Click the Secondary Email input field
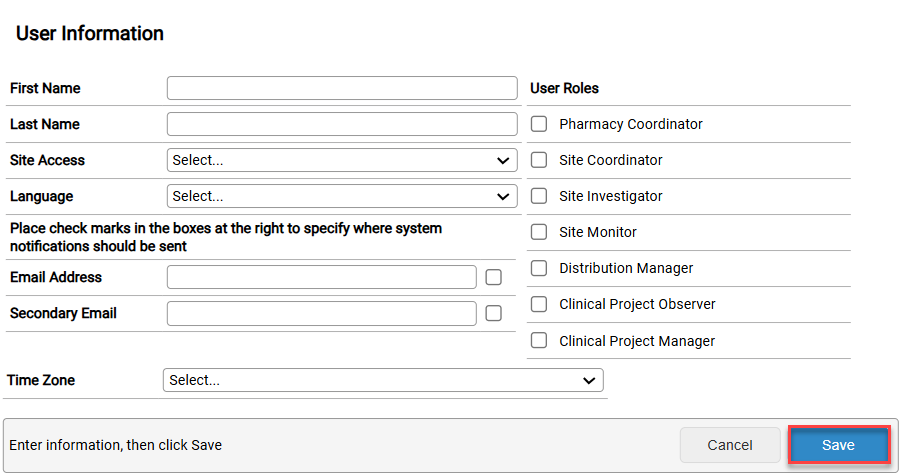 (321, 313)
